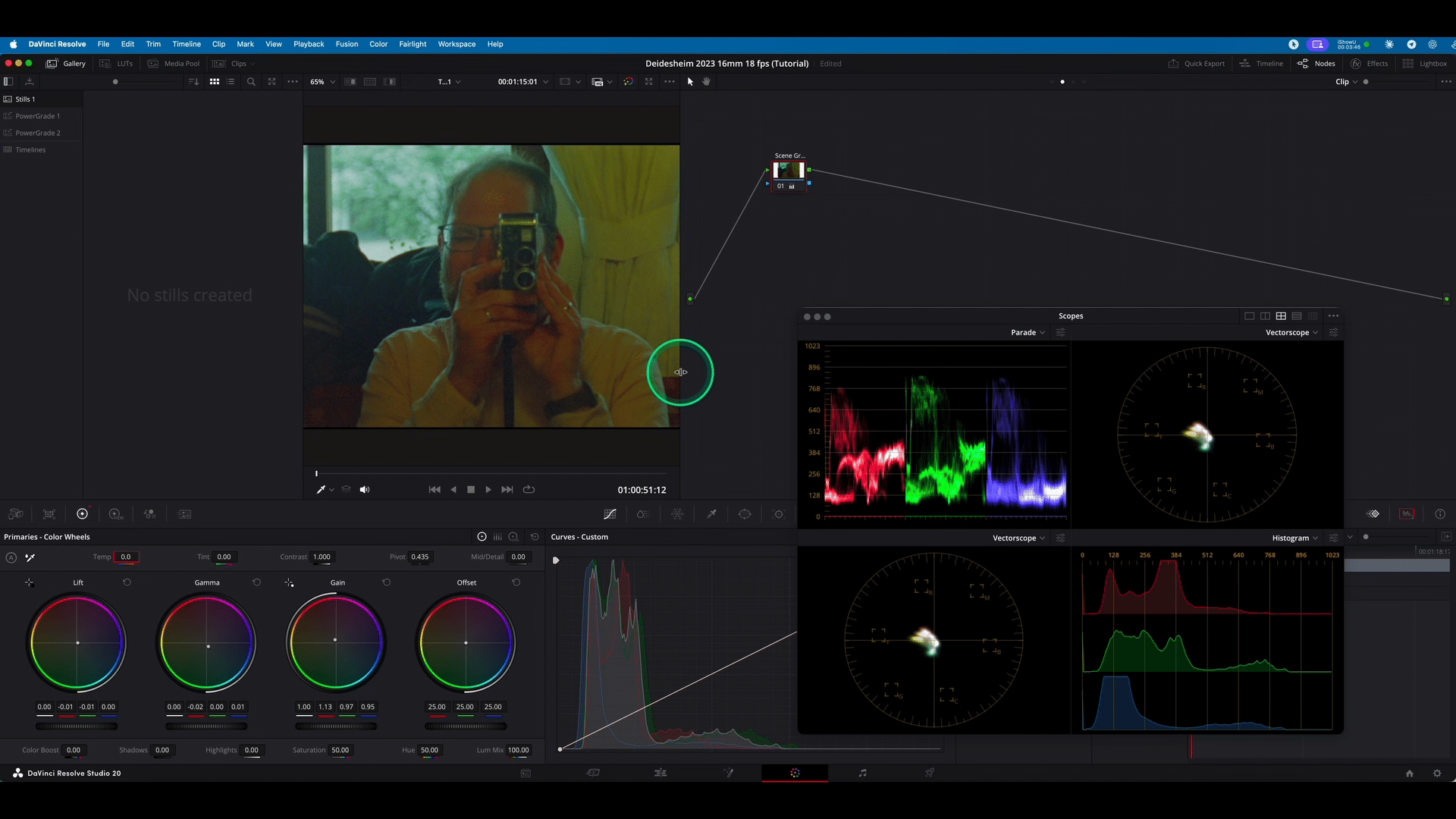The height and width of the screenshot is (819, 1456).
Task: Switch to the Color page icon
Action: coord(795,773)
